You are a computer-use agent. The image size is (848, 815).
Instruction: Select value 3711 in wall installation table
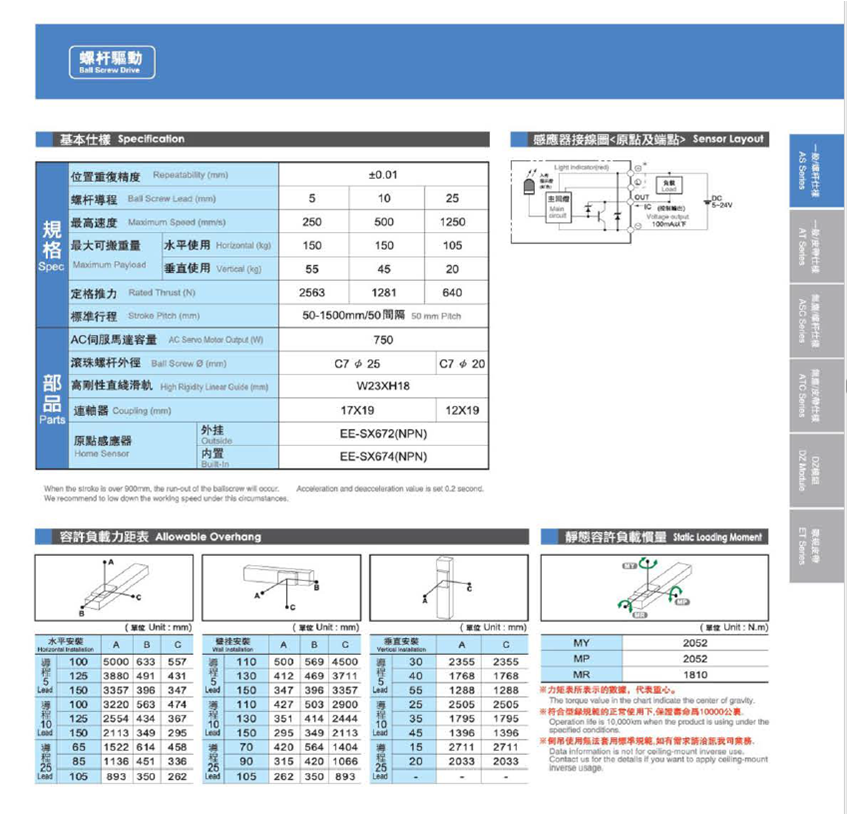click(x=345, y=675)
